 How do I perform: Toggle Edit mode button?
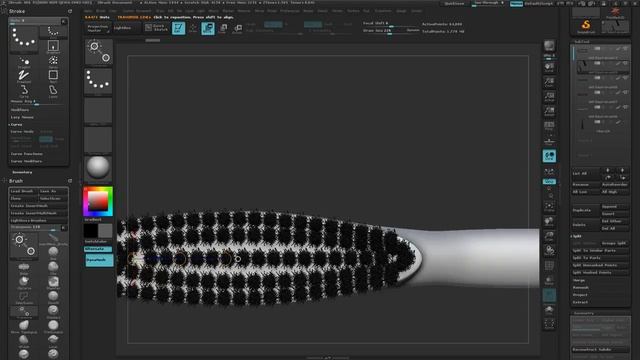(178, 28)
